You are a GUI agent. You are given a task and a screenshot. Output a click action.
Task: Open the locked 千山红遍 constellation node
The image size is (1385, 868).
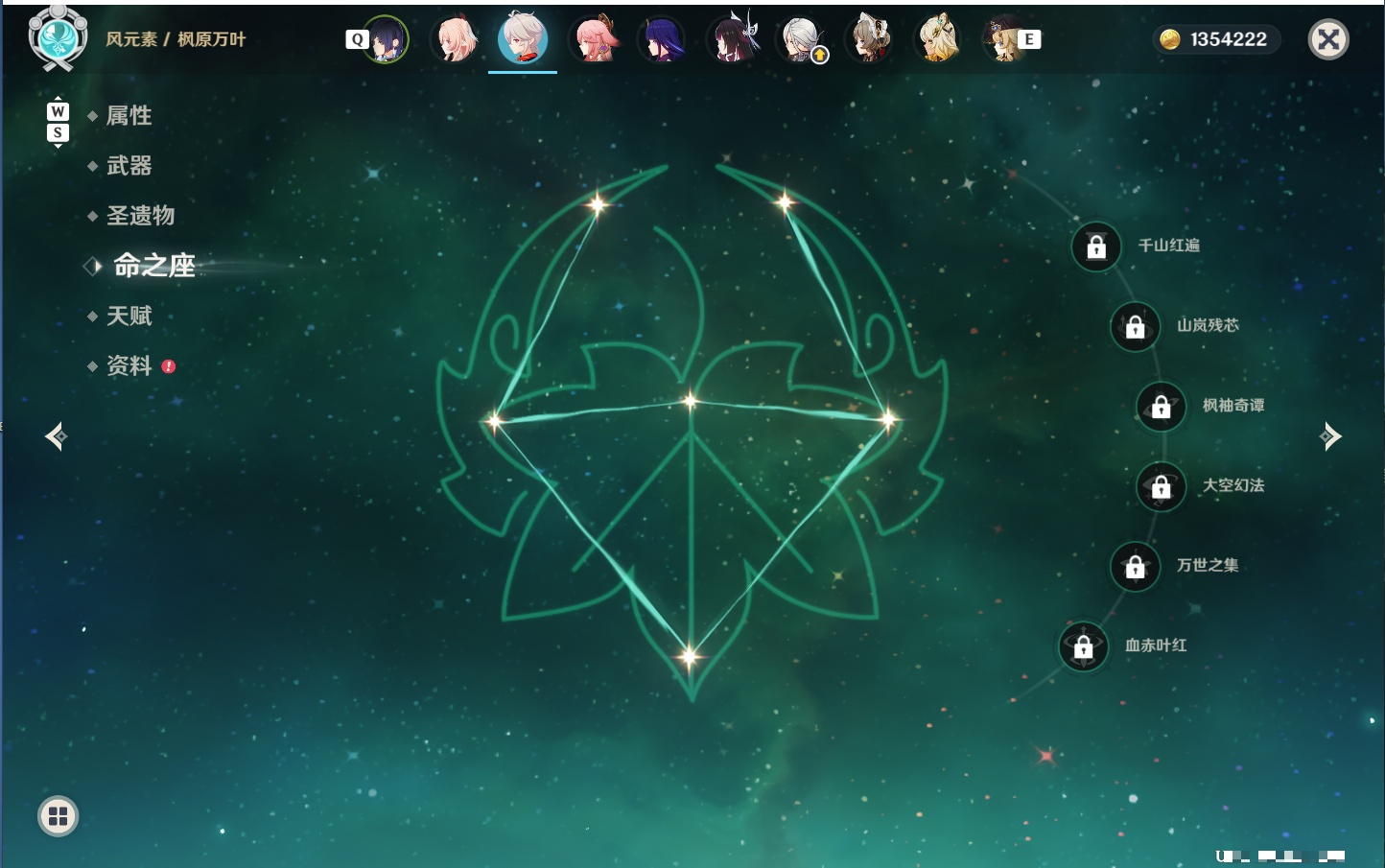coord(1096,246)
